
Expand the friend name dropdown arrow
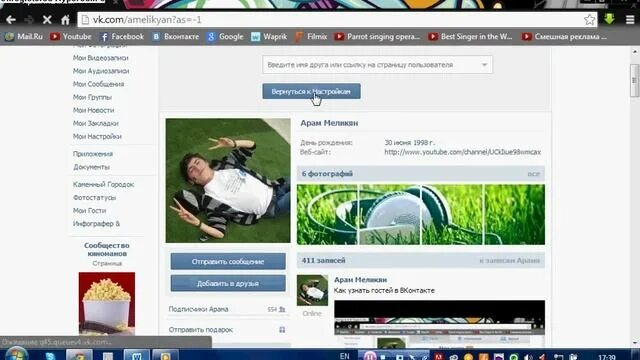pyautogui.click(x=484, y=65)
